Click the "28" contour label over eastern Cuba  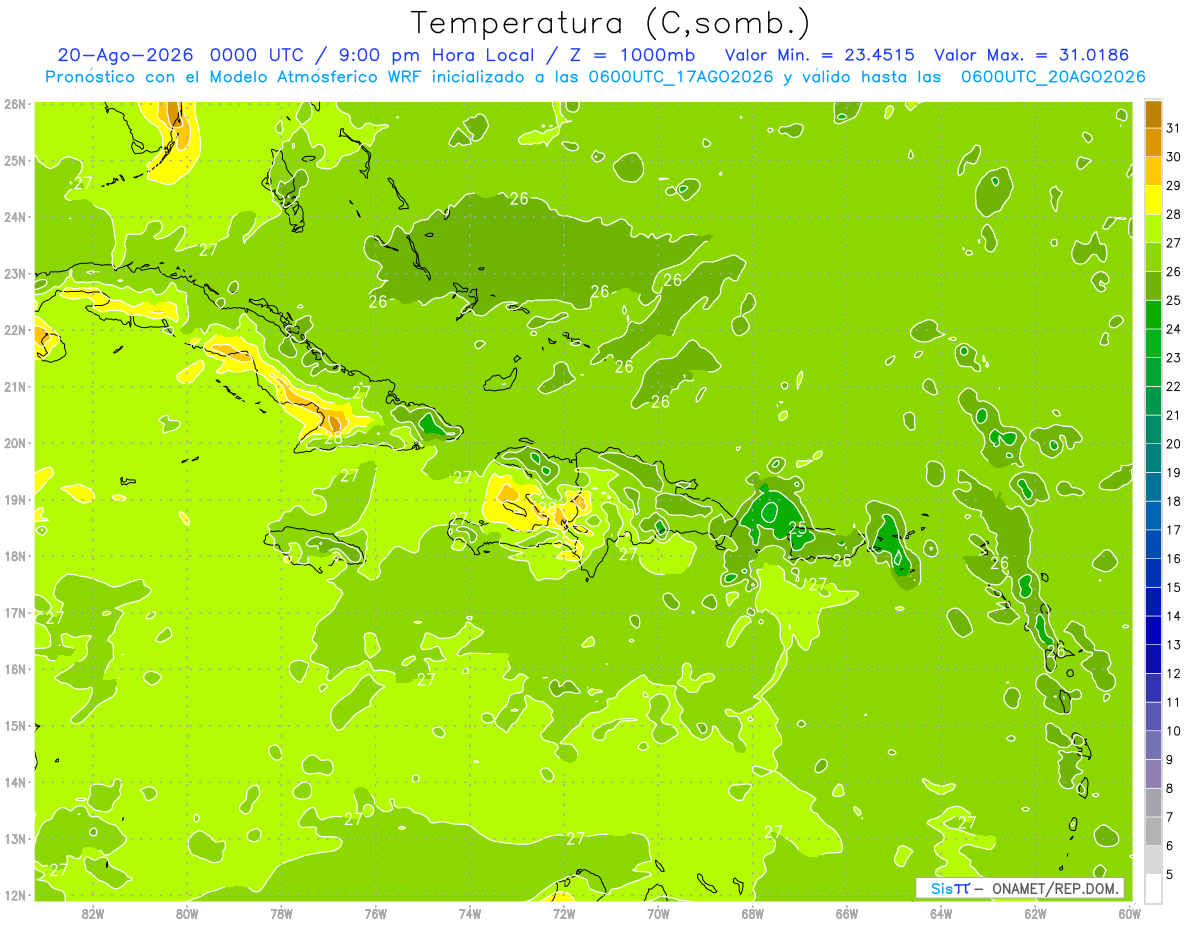click(333, 437)
